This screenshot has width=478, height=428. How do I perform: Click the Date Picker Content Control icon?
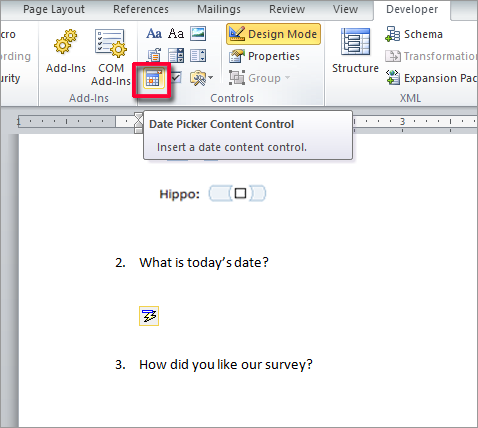[x=153, y=79]
